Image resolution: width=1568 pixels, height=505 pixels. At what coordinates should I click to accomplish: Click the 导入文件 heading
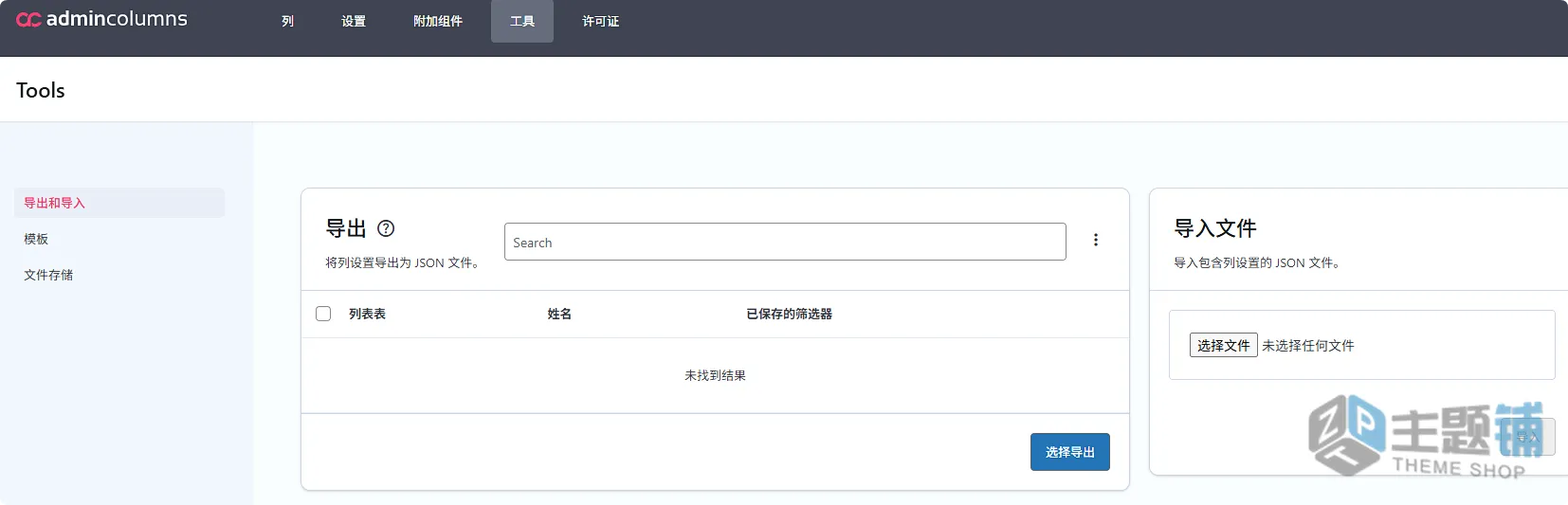click(1215, 228)
